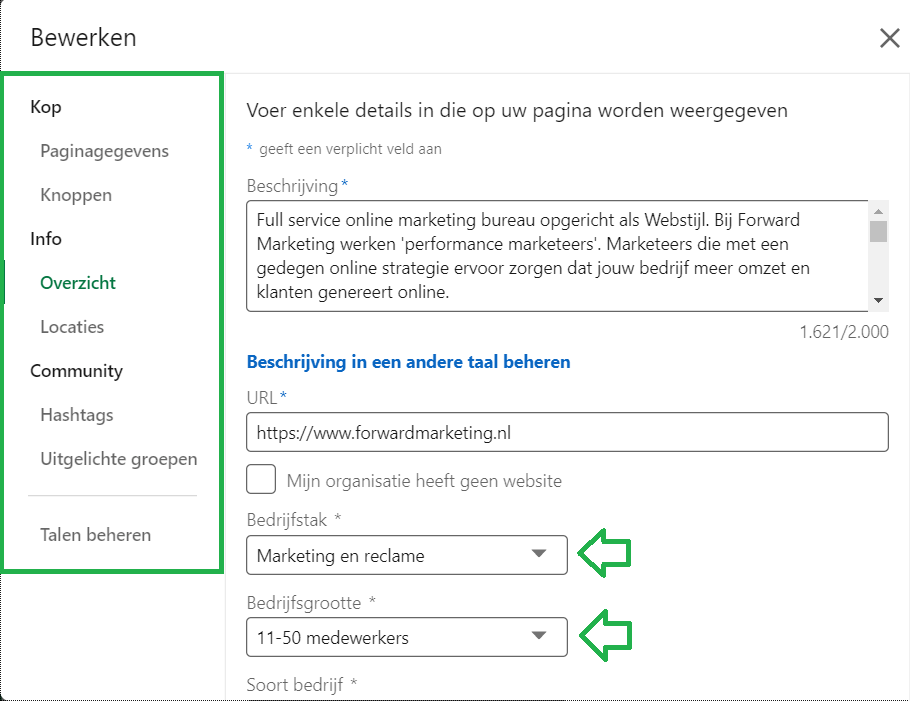The height and width of the screenshot is (701, 910).
Task: Navigate to the Knoppen section
Action: point(76,195)
